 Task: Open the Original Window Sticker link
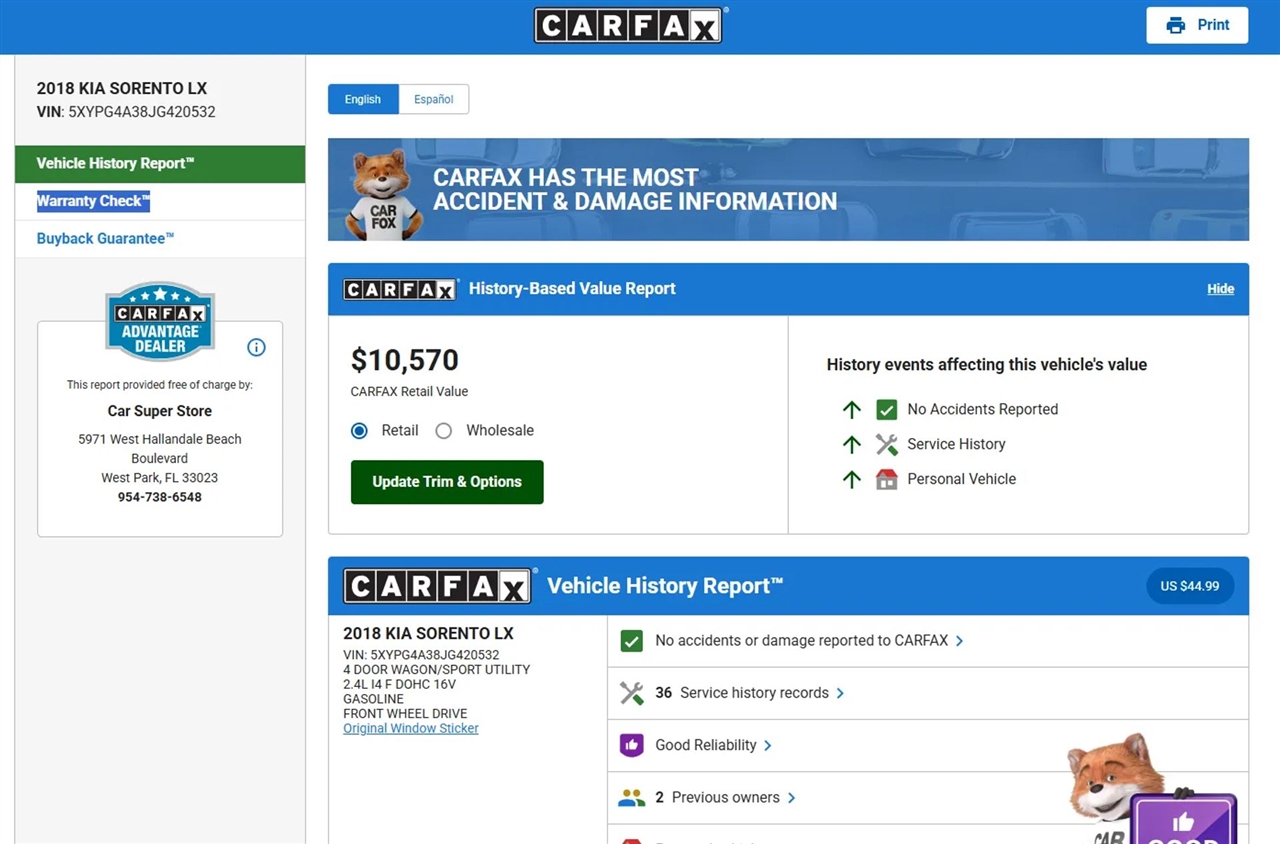pos(410,728)
